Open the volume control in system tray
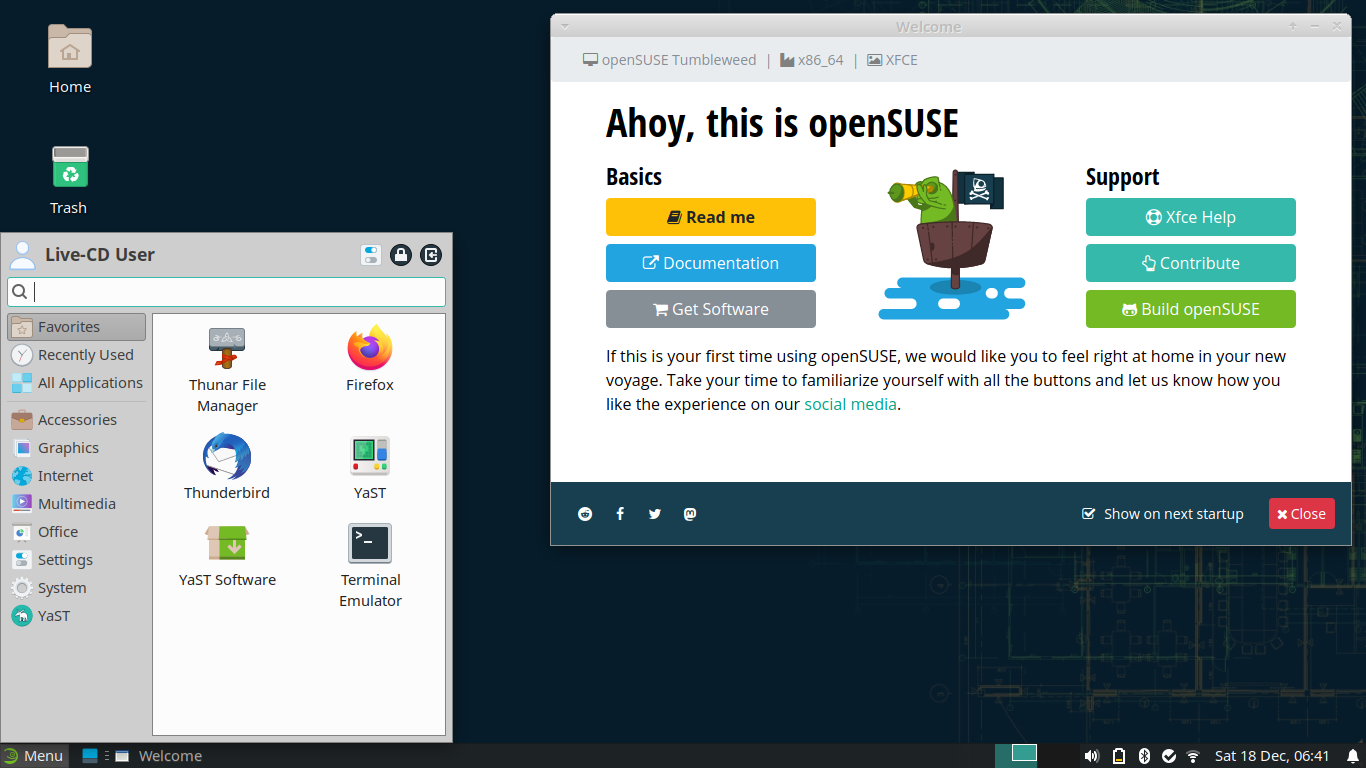Image resolution: width=1366 pixels, height=768 pixels. pos(1092,756)
